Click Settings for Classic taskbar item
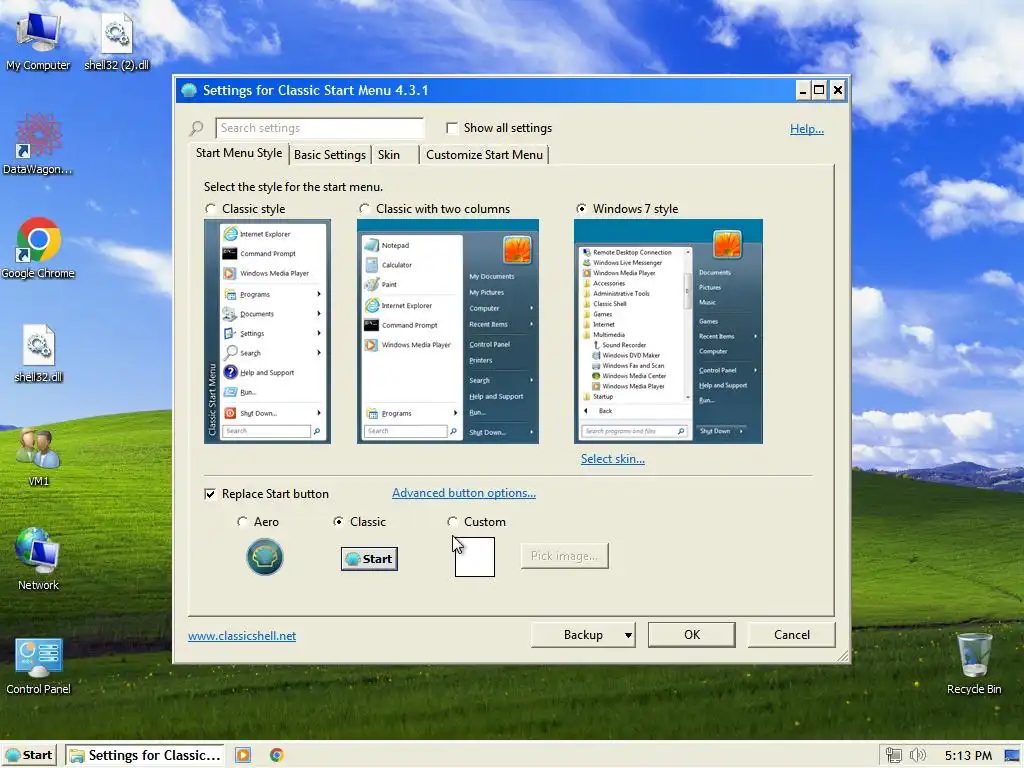The height and width of the screenshot is (768, 1024). pos(145,755)
